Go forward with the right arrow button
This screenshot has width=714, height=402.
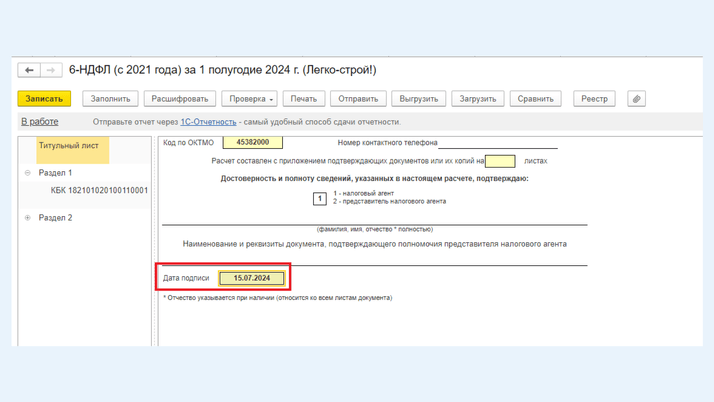click(51, 70)
